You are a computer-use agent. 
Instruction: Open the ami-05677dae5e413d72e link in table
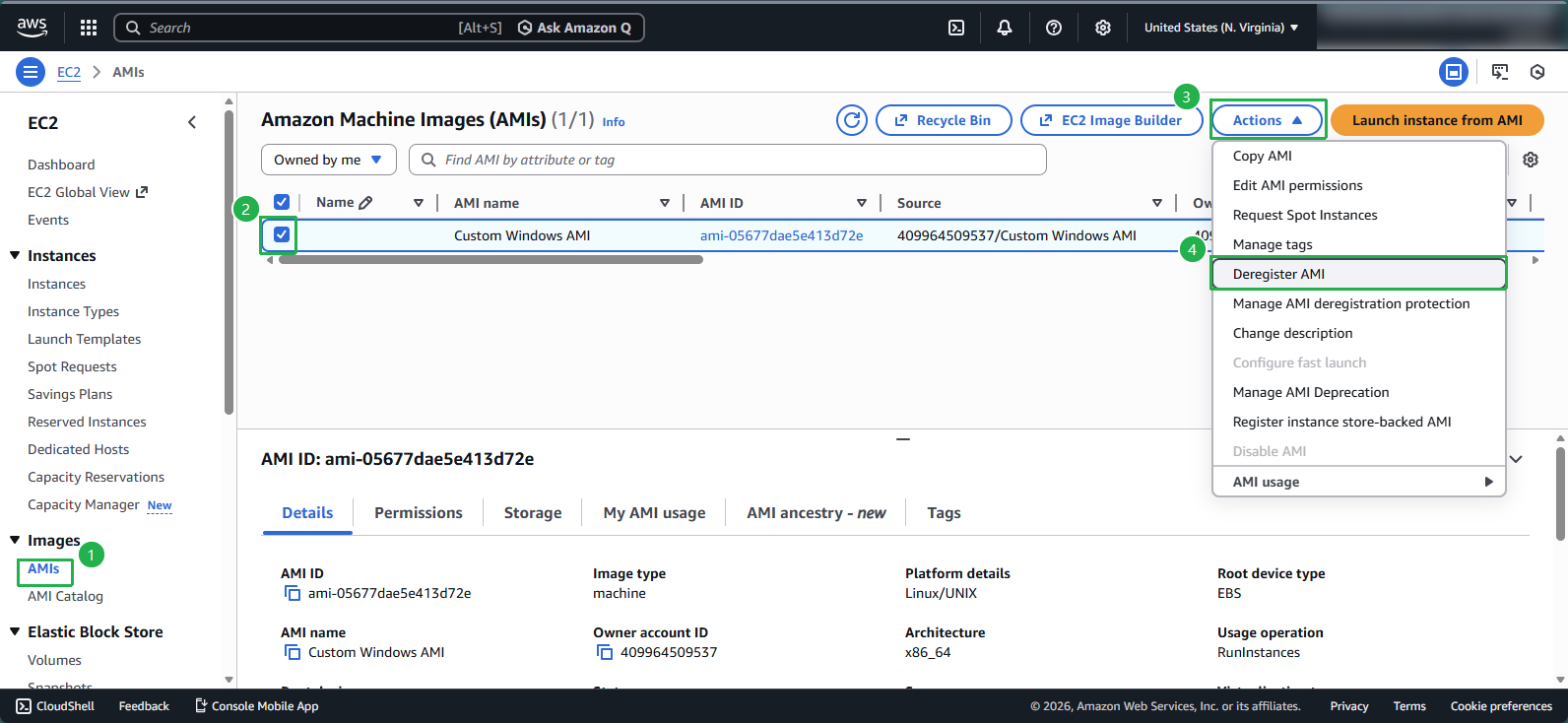(x=781, y=235)
